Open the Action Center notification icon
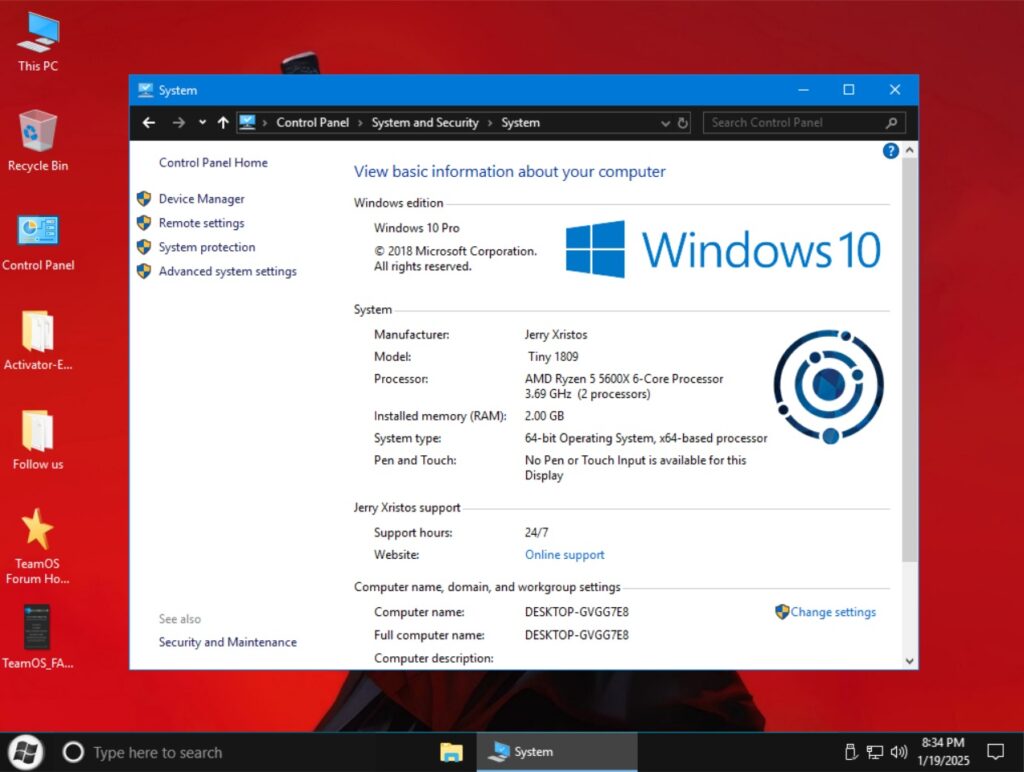The height and width of the screenshot is (772, 1024). pyautogui.click(x=995, y=752)
